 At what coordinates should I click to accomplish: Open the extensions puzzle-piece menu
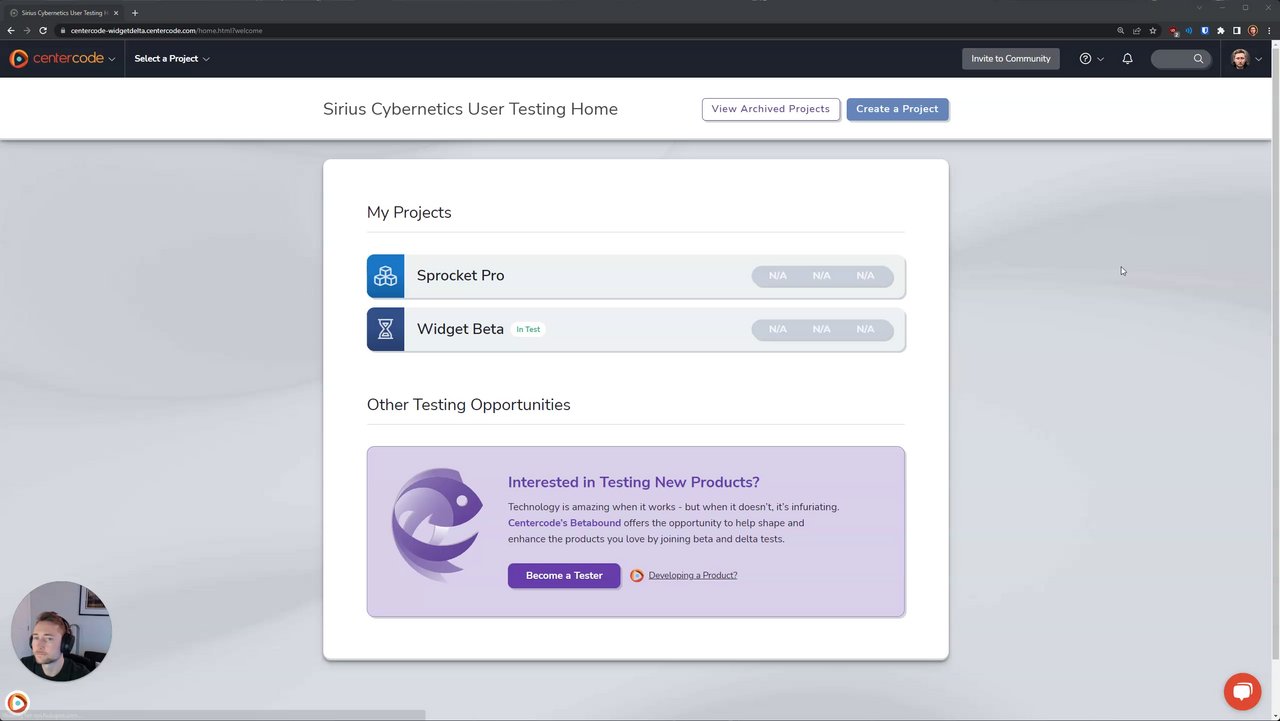click(x=1221, y=31)
